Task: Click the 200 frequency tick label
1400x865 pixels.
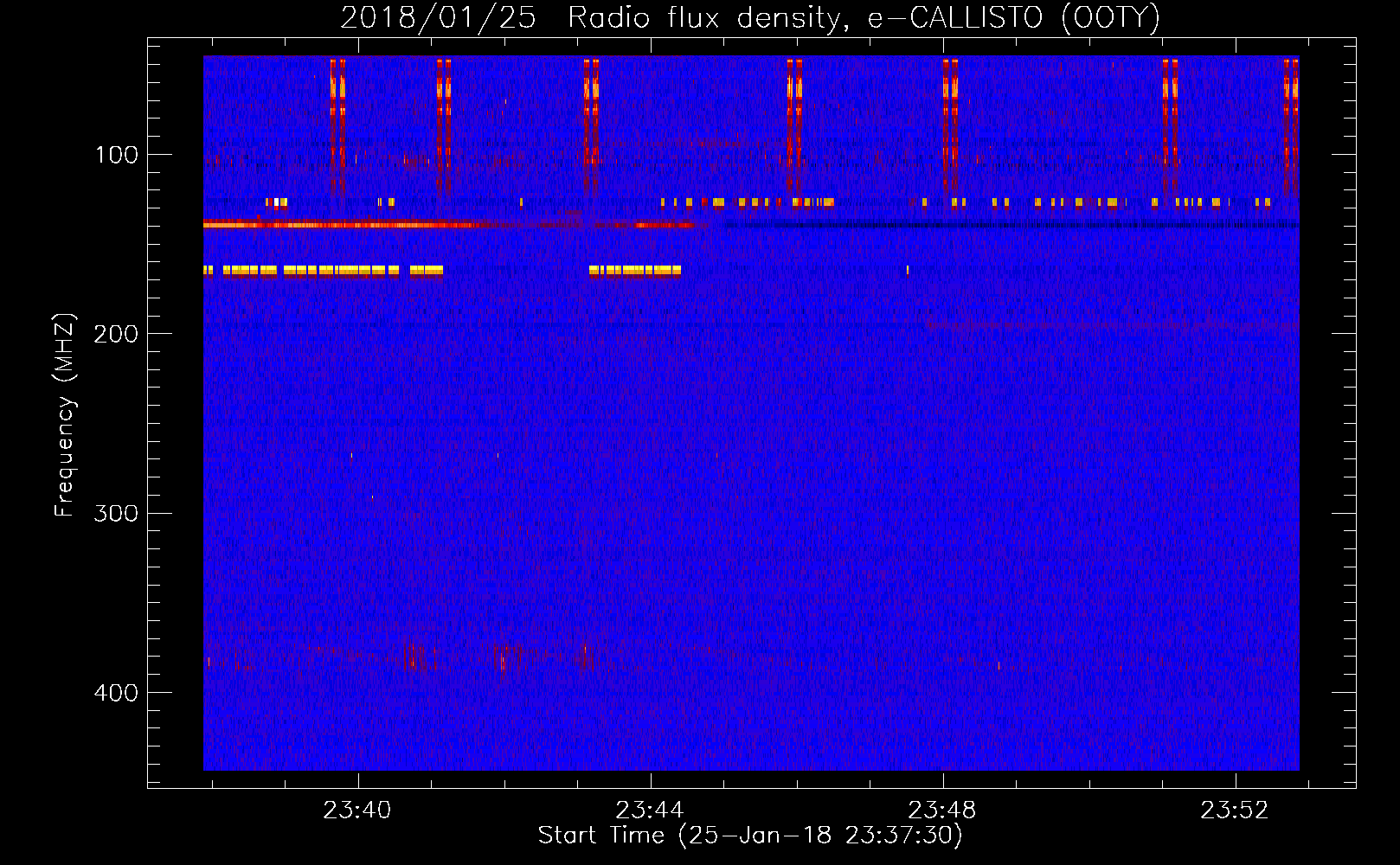Action: 117,334
